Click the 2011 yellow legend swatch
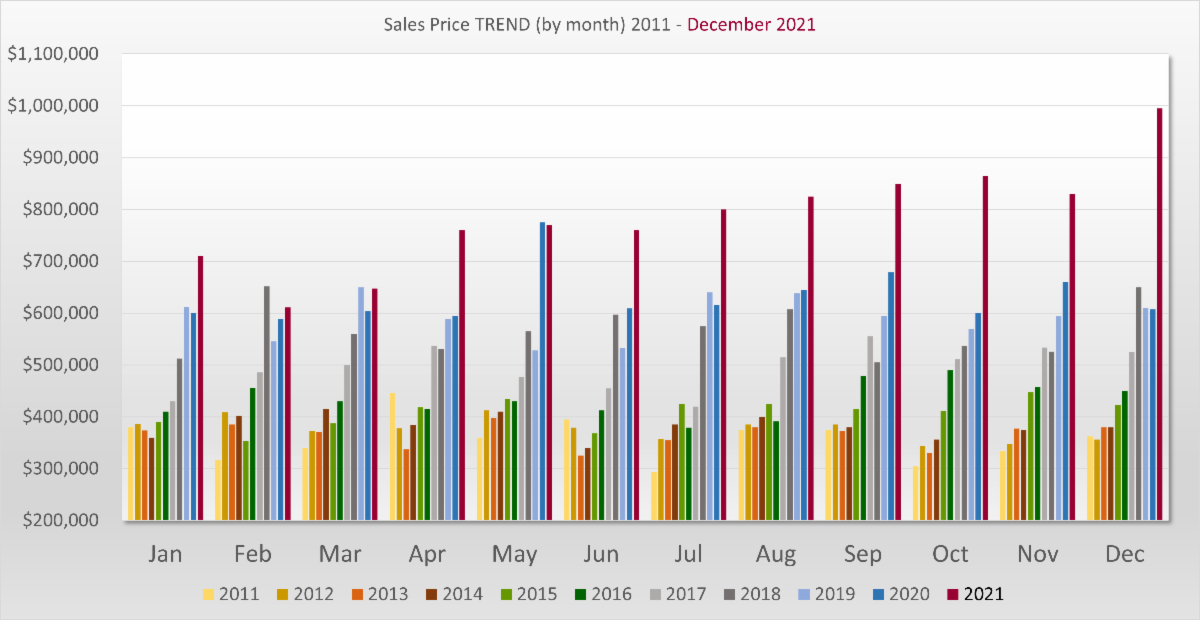The height and width of the screenshot is (620, 1200). (208, 594)
